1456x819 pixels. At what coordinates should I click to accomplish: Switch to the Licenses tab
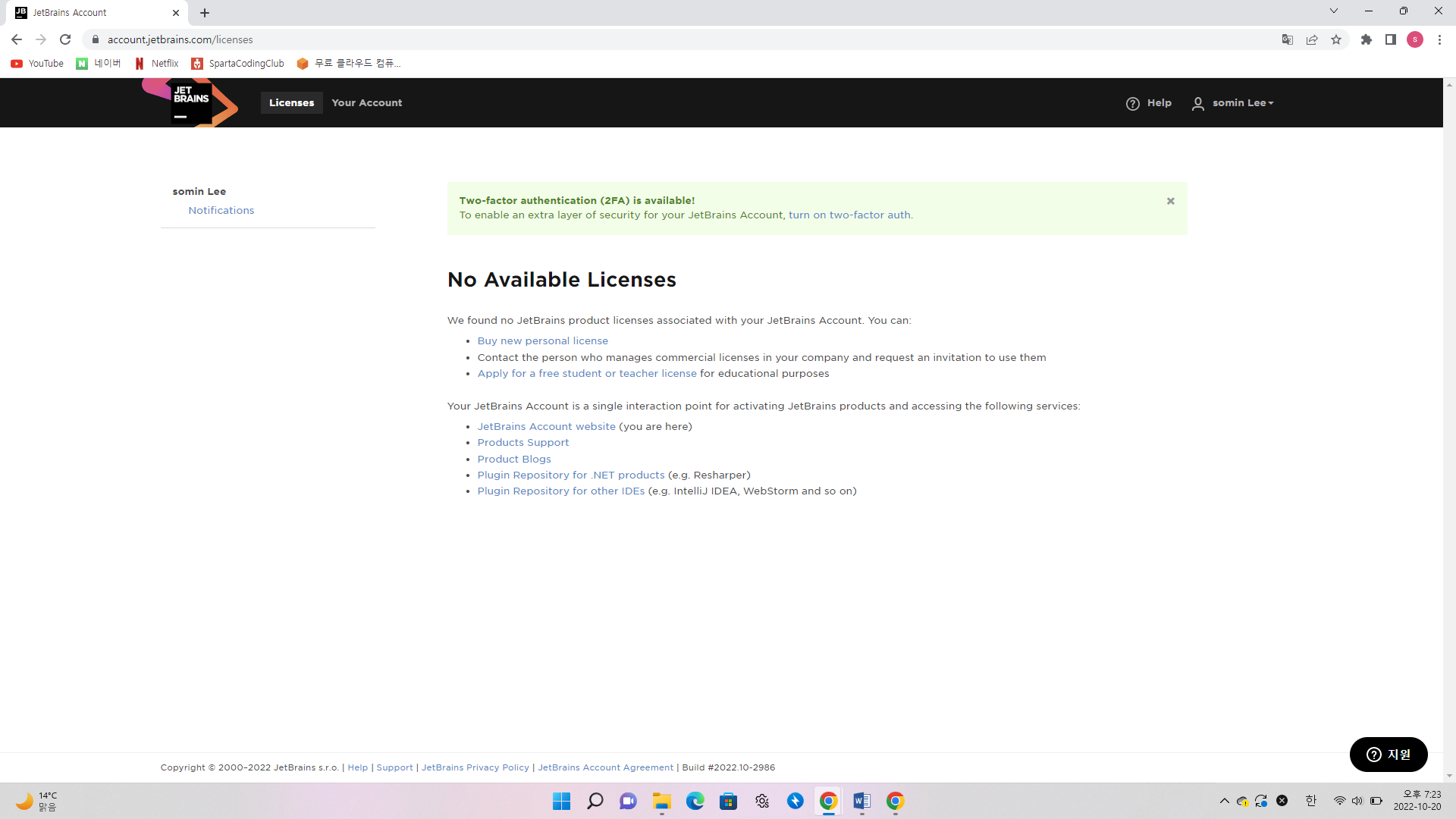[291, 103]
